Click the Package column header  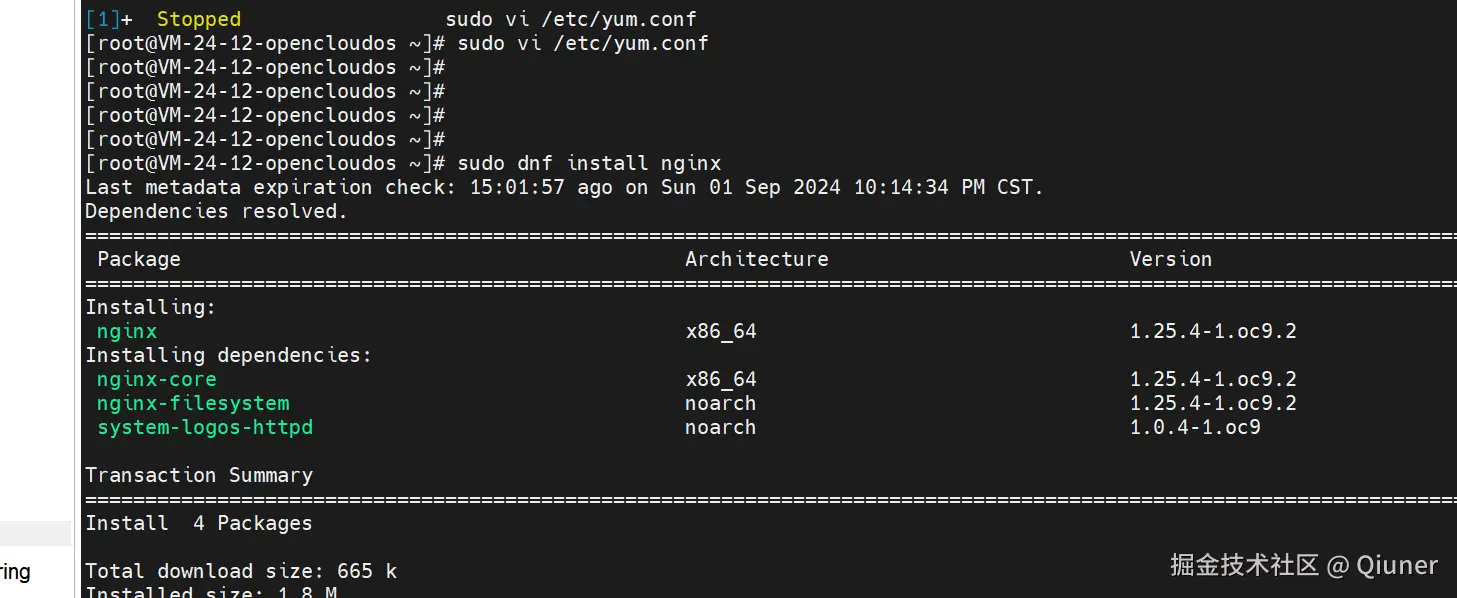coord(139,259)
